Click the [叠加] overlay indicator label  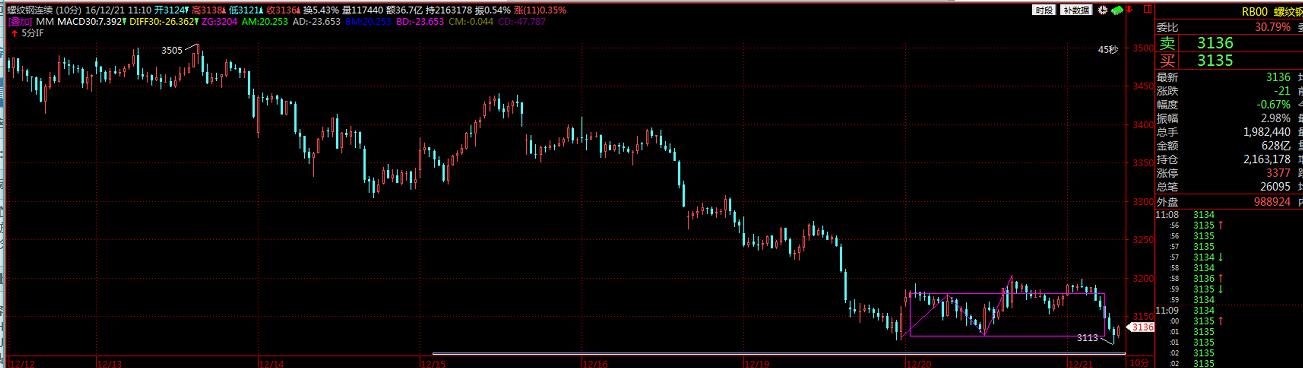(20, 21)
